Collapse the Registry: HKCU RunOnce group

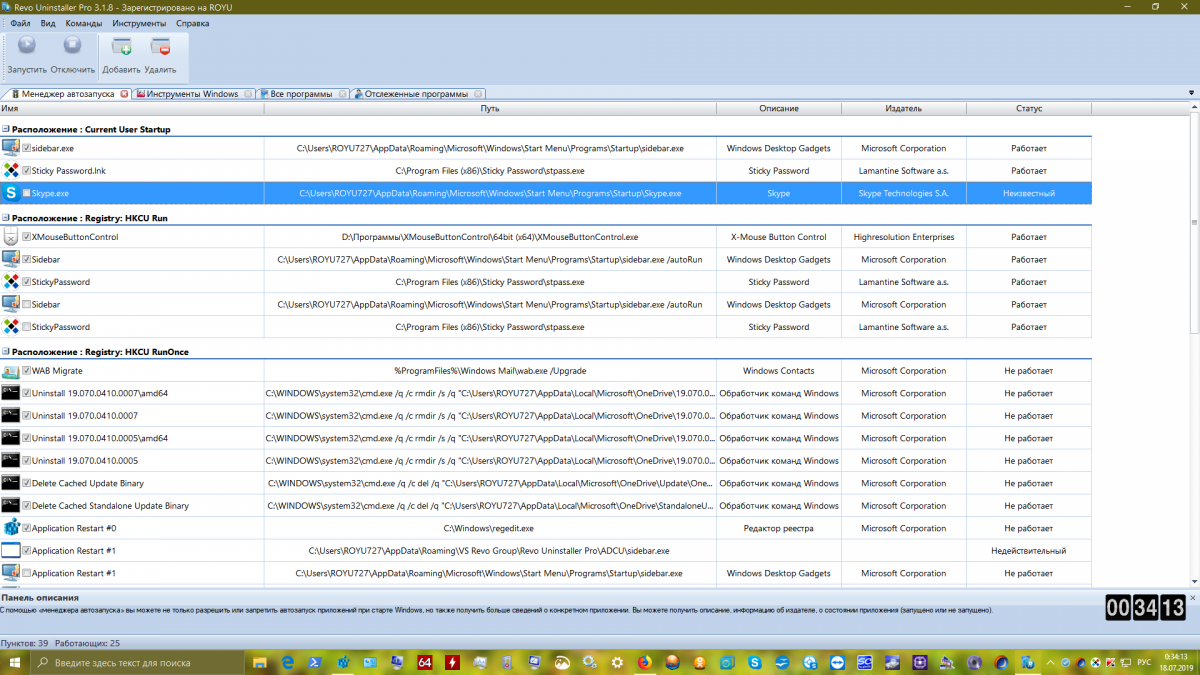(x=6, y=352)
